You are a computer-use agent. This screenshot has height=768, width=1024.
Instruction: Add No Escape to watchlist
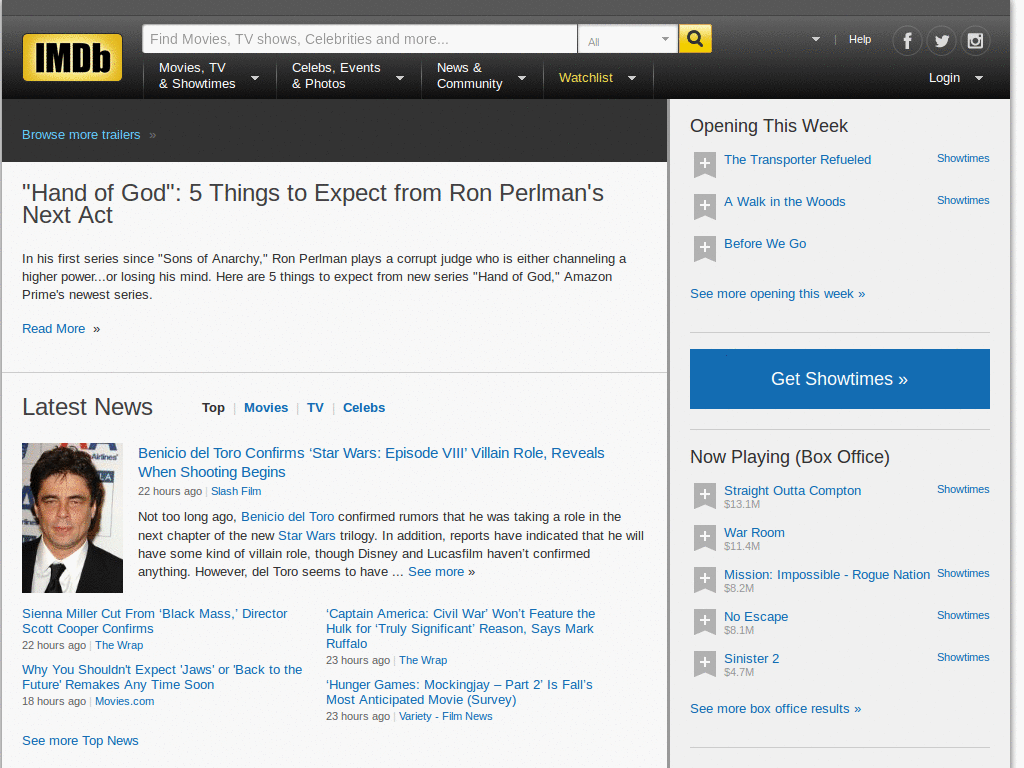pyautogui.click(x=705, y=622)
